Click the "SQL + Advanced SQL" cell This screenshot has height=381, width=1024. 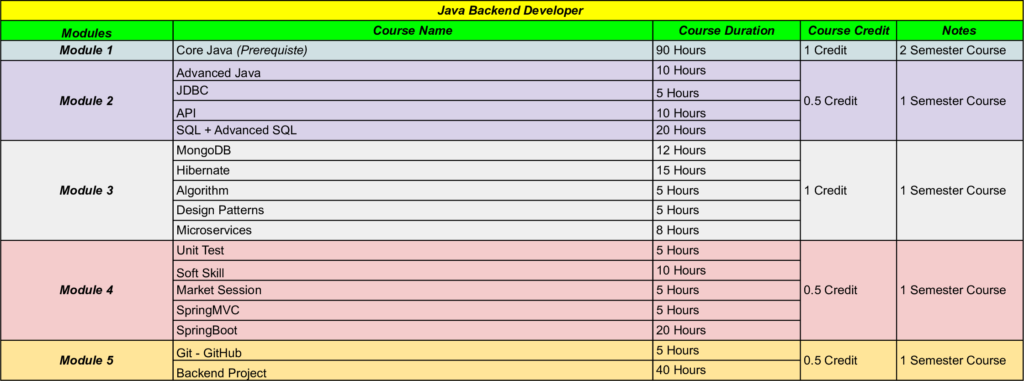[x=413, y=131]
